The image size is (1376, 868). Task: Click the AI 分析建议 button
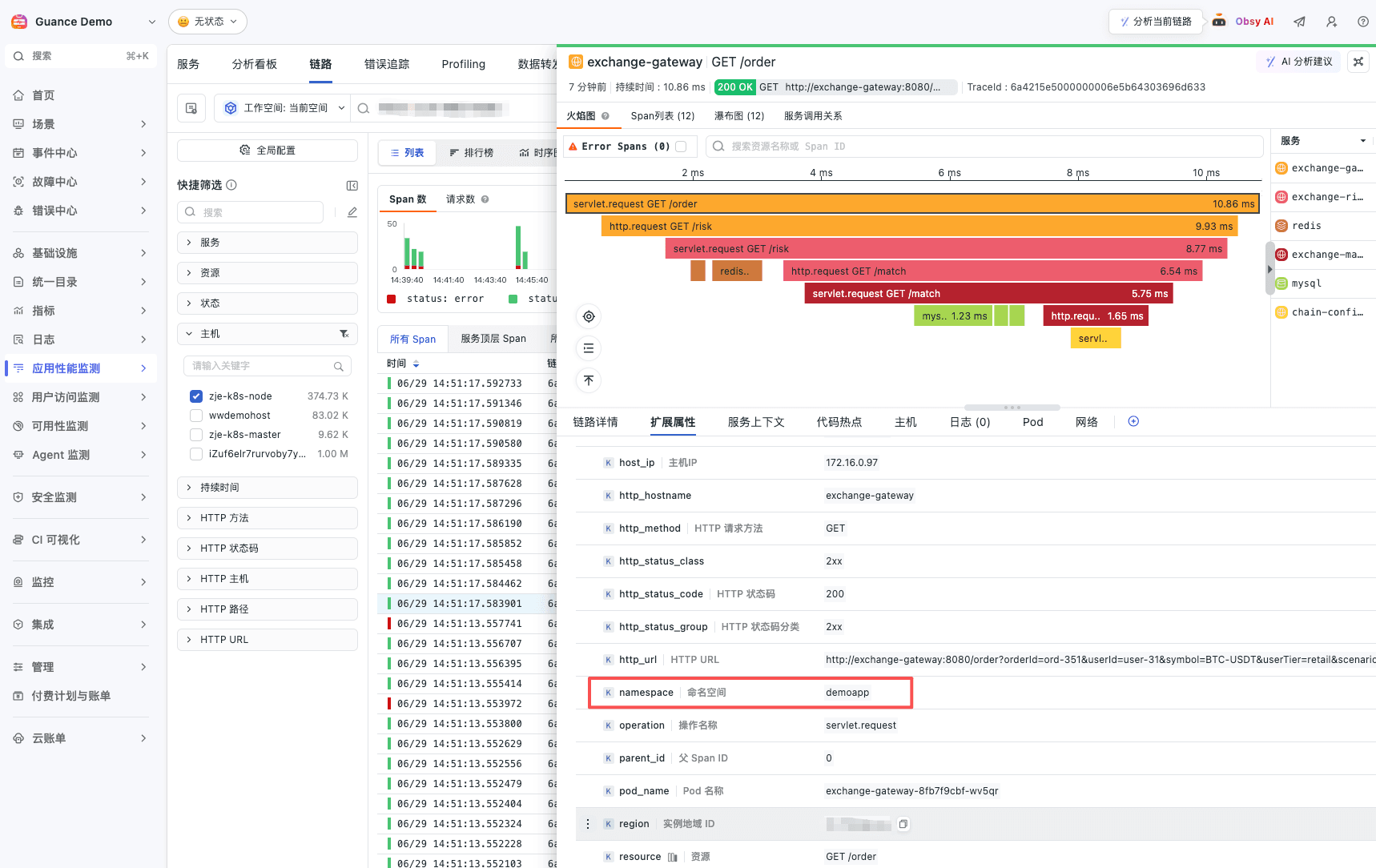point(1299,62)
